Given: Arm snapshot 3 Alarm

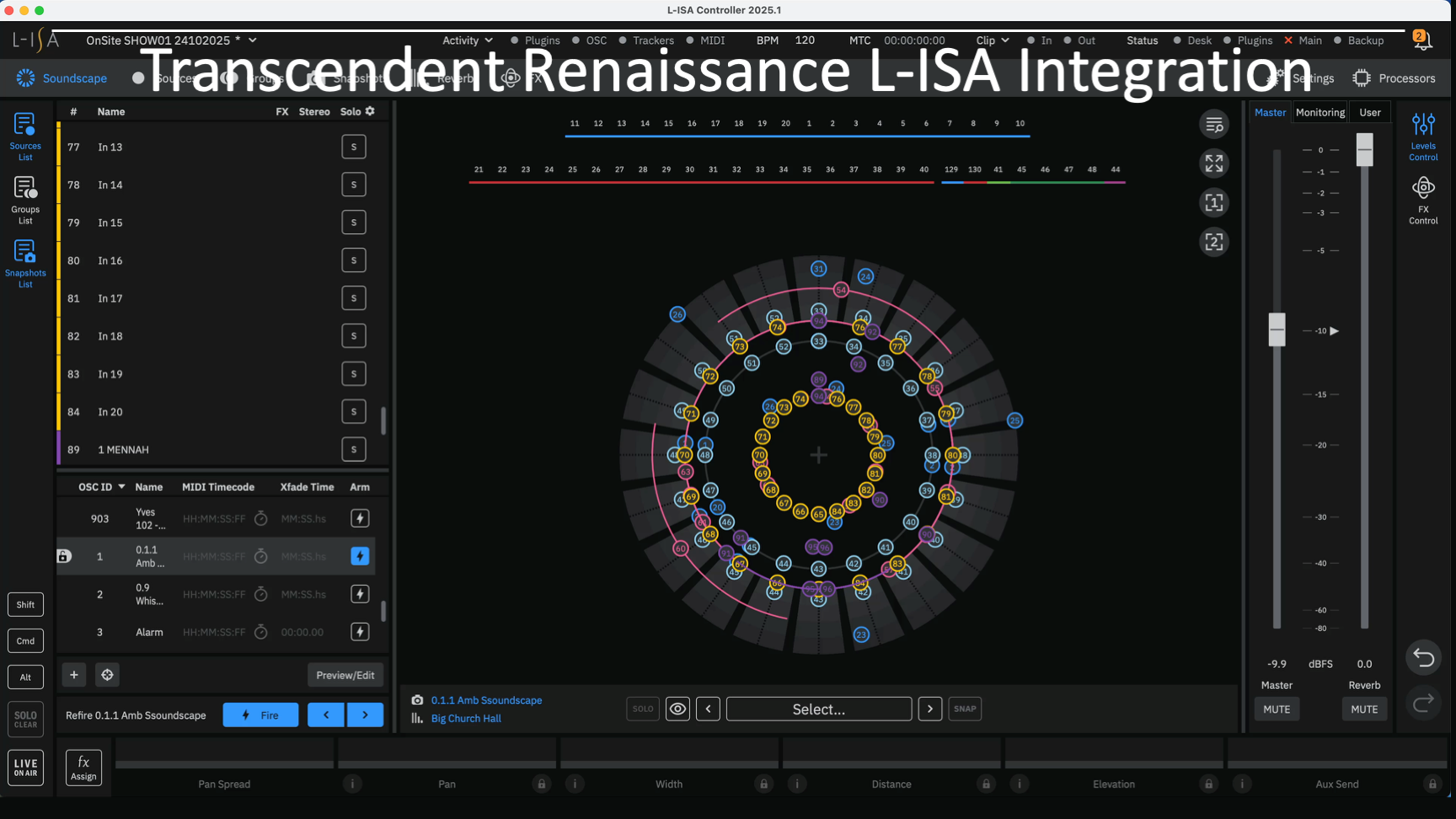Looking at the screenshot, I should pos(360,632).
